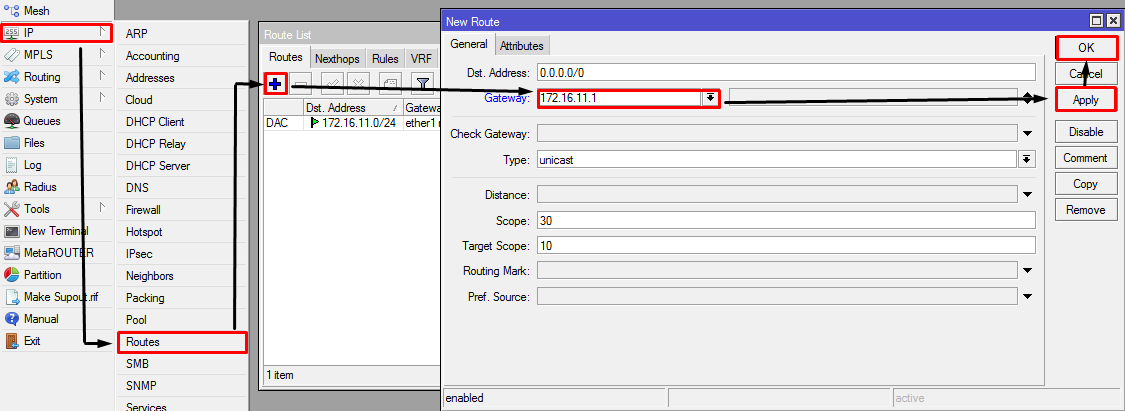Select Accounting in the IP submenu
Screen dimensions: 1125x411
182,56
